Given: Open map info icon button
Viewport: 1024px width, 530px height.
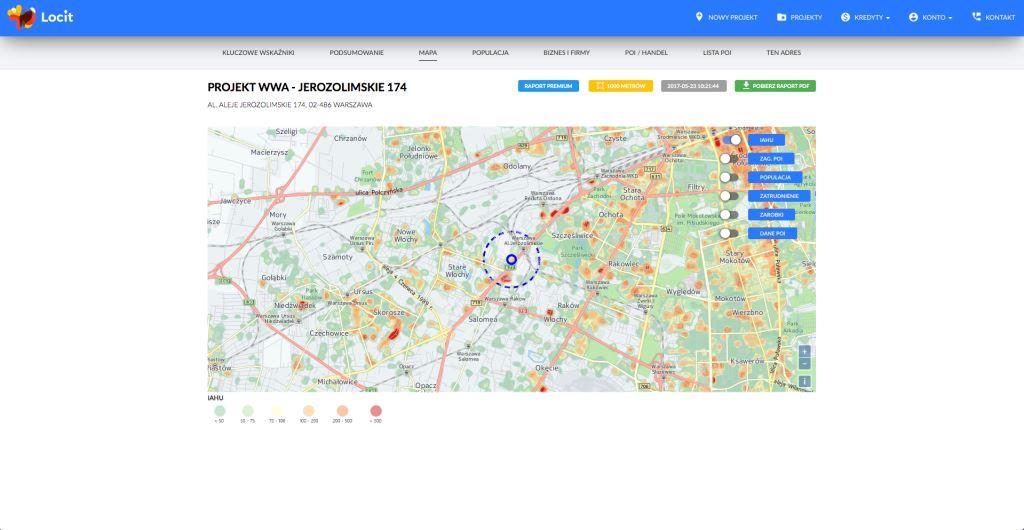Looking at the screenshot, I should (804, 381).
